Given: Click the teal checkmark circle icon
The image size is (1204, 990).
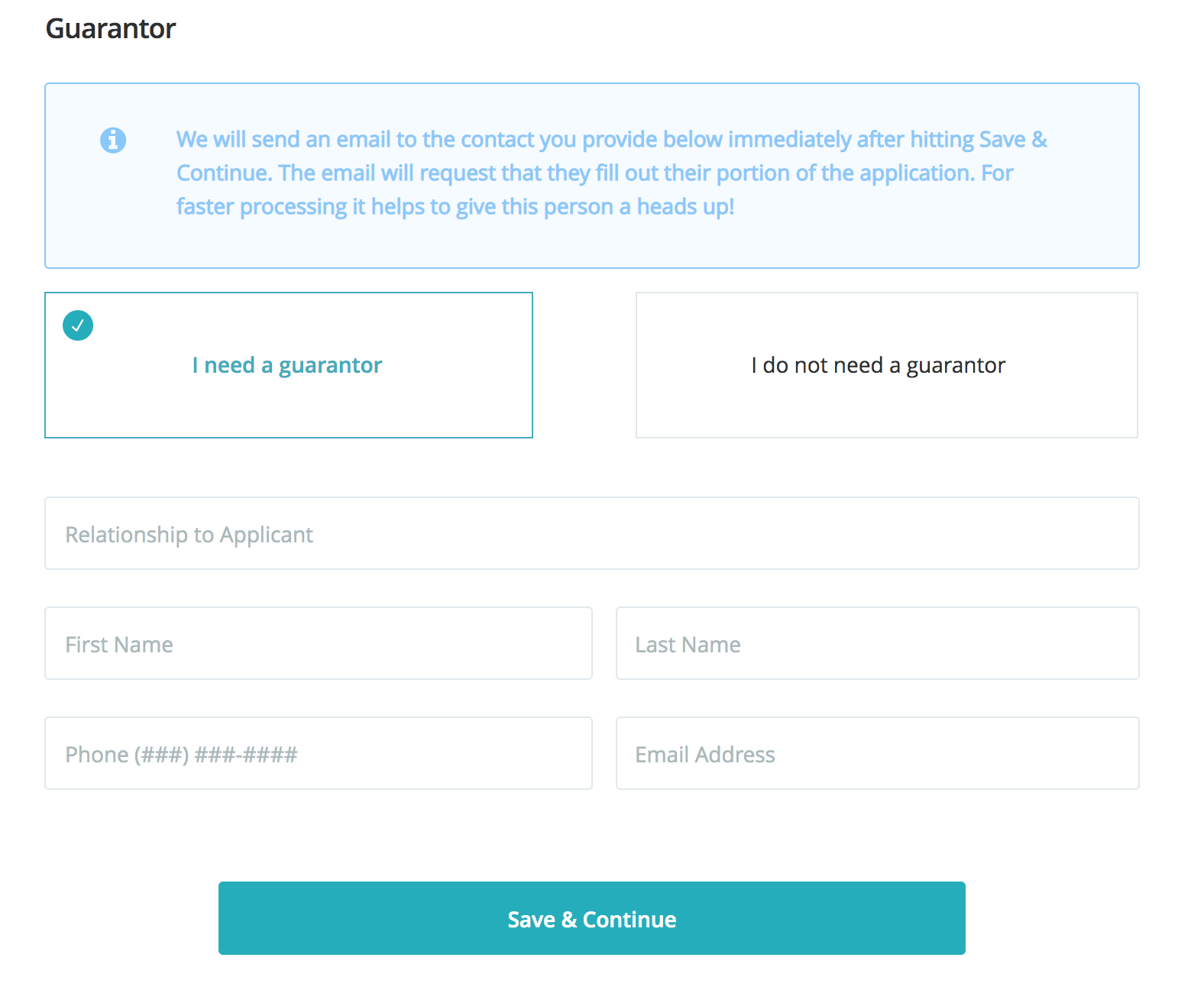Looking at the screenshot, I should [x=78, y=325].
